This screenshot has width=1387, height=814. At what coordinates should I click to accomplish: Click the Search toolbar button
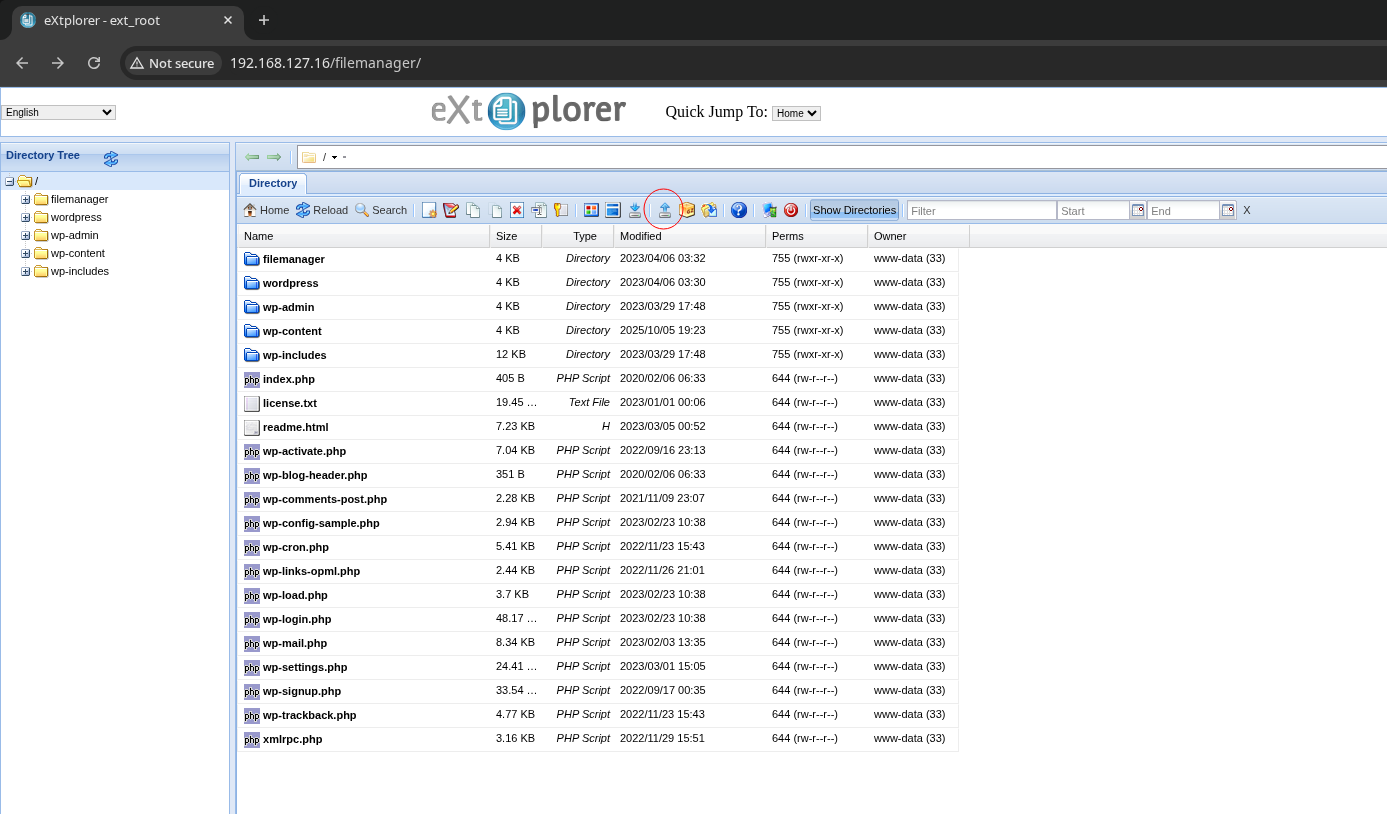click(381, 210)
